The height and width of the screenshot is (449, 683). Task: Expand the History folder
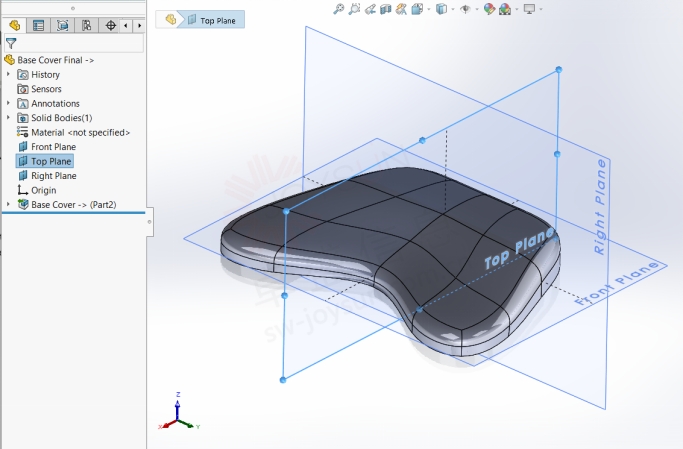[8, 74]
